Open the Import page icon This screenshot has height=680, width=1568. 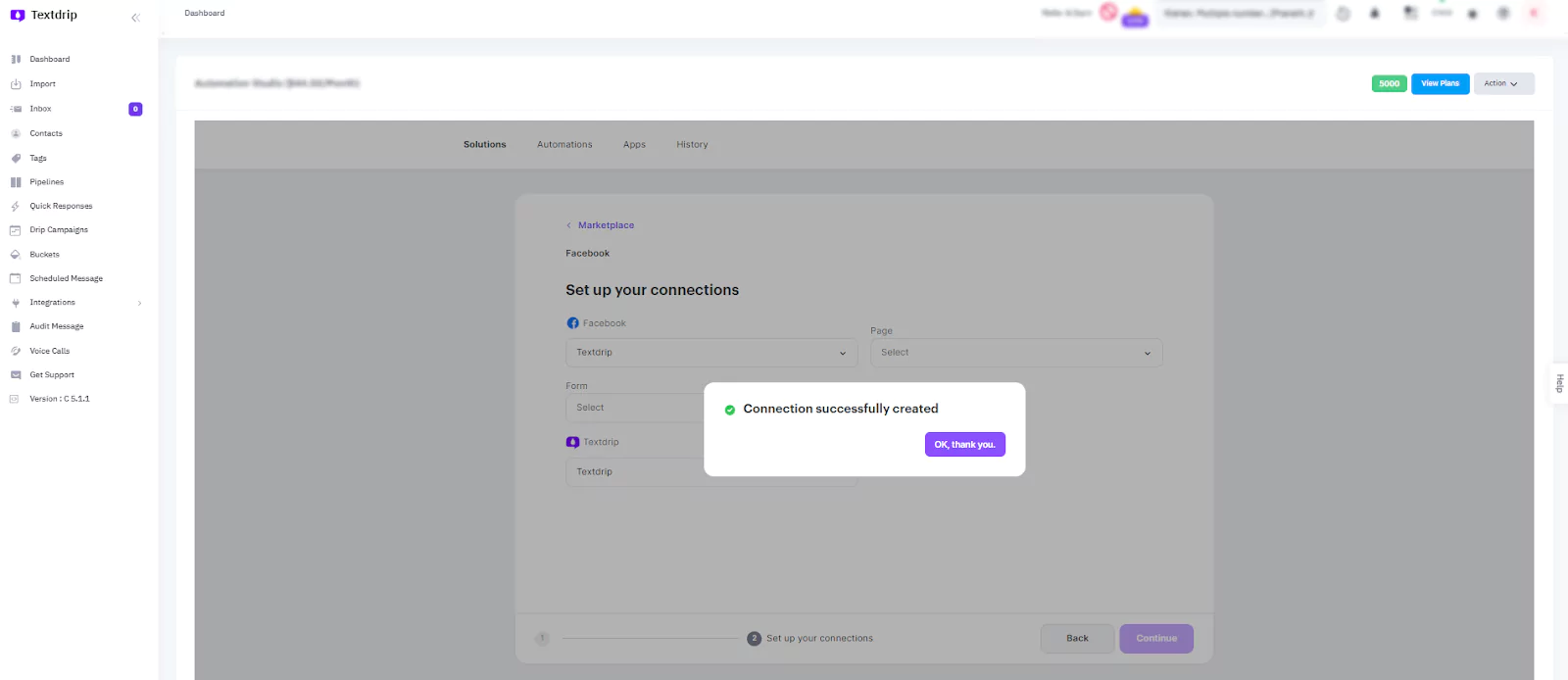(x=16, y=84)
